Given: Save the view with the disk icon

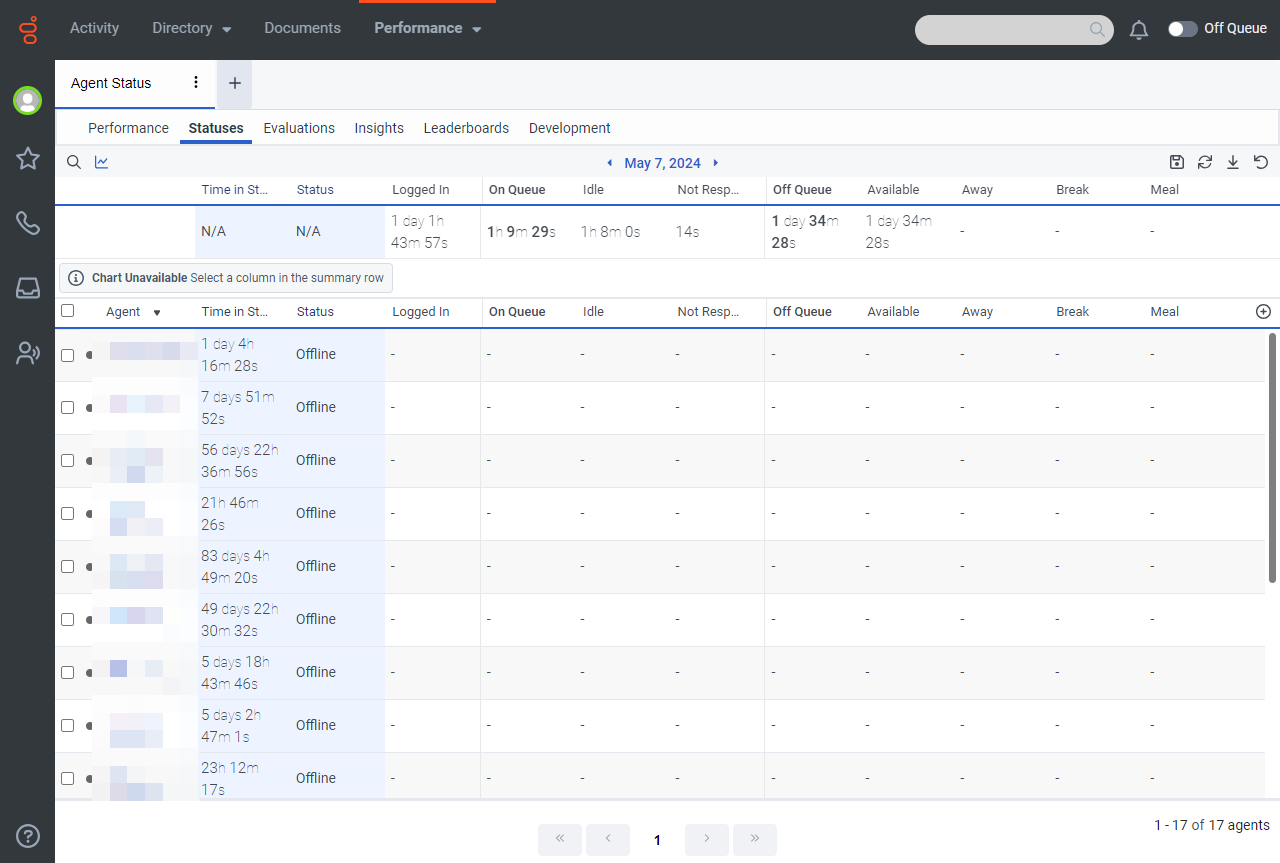Looking at the screenshot, I should pos(1177,162).
